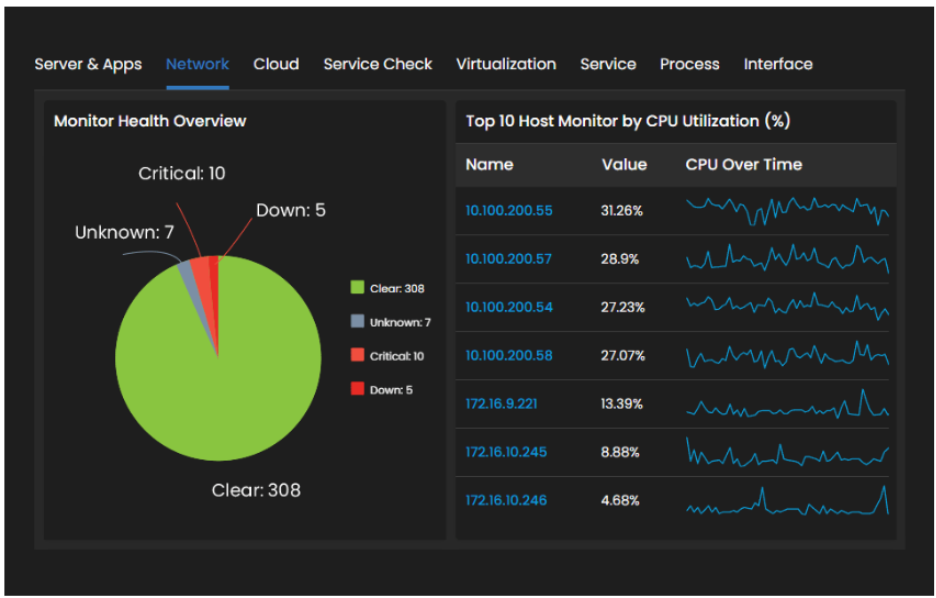Click the gray Unknown legend swatch
The width and height of the screenshot is (936, 598).
click(x=357, y=321)
